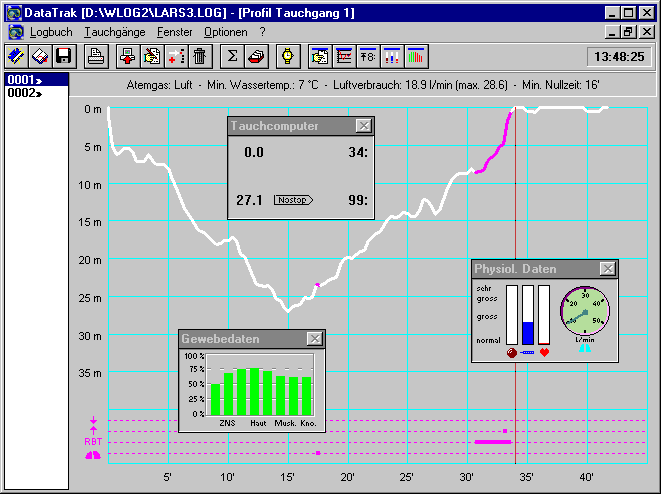This screenshot has height=494, width=661.
Task: Click the Nostop indicator in Tauchcomputer
Action: pos(293,200)
